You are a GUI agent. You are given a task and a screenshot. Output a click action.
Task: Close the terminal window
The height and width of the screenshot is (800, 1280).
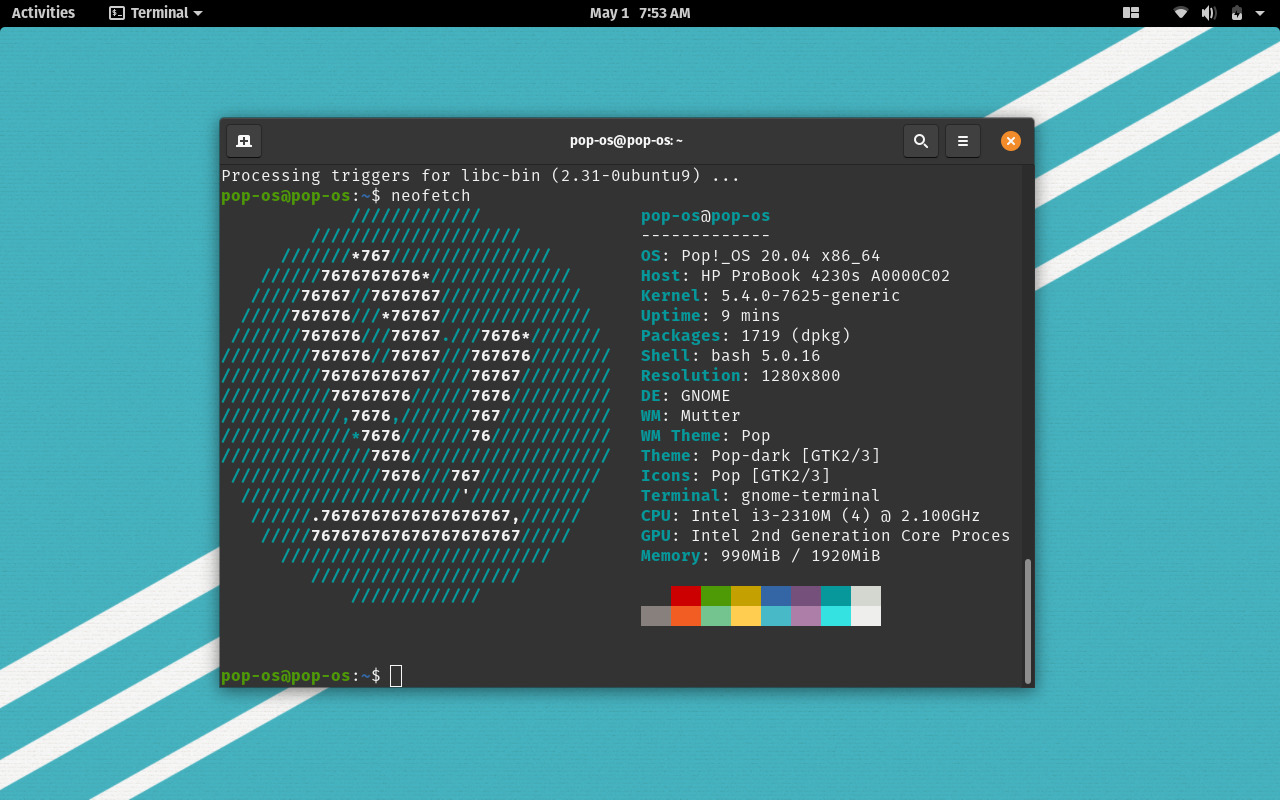[x=1010, y=141]
